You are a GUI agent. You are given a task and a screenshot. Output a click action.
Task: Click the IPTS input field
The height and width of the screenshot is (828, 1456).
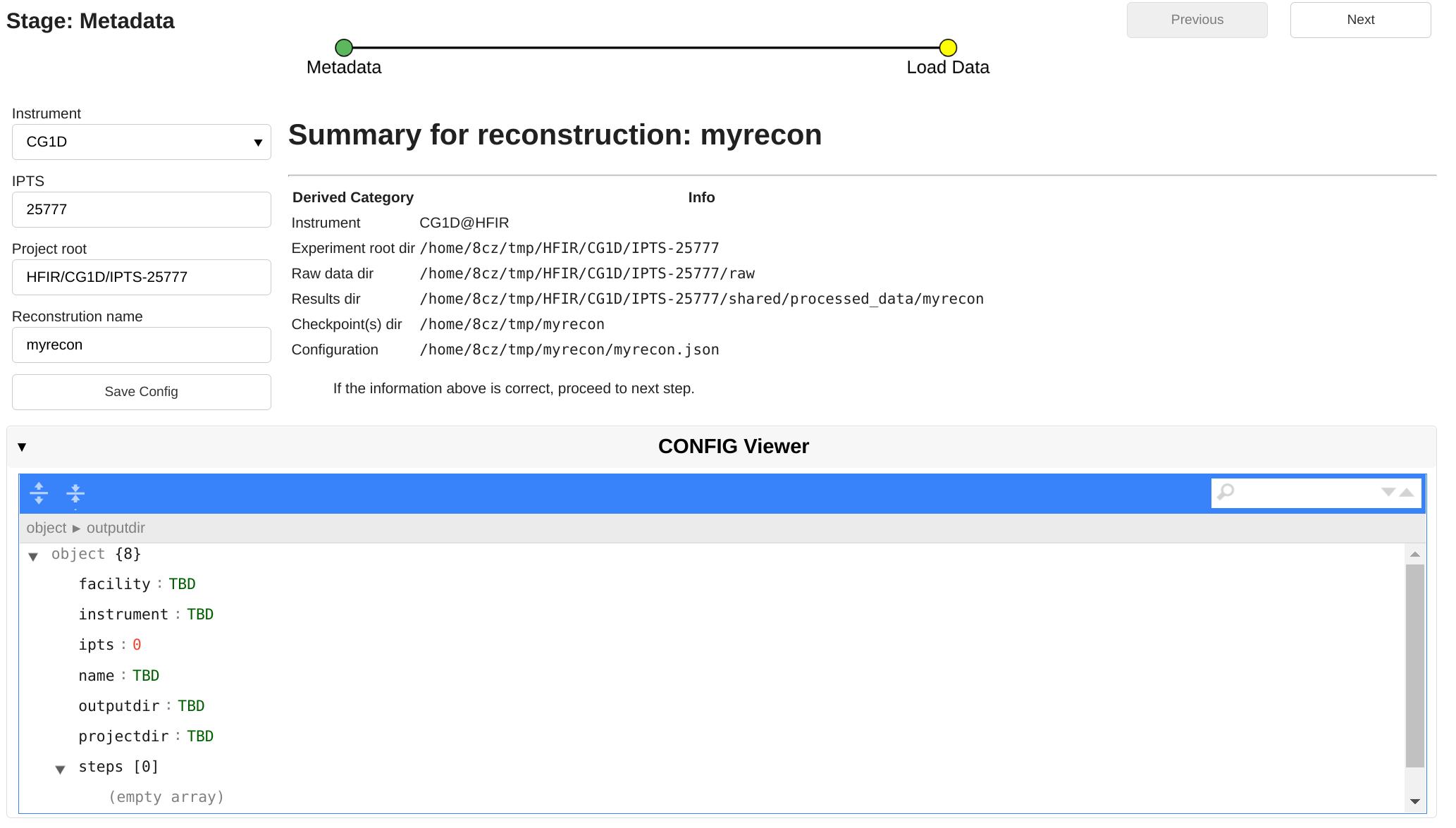[142, 210]
